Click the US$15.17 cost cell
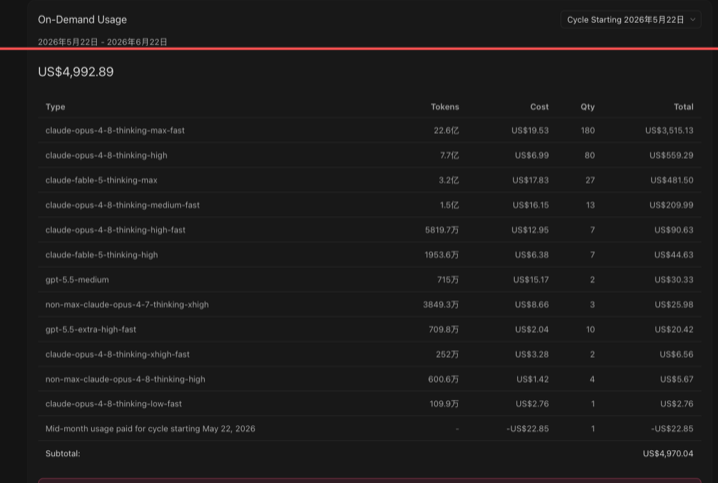718x483 pixels. coord(531,280)
